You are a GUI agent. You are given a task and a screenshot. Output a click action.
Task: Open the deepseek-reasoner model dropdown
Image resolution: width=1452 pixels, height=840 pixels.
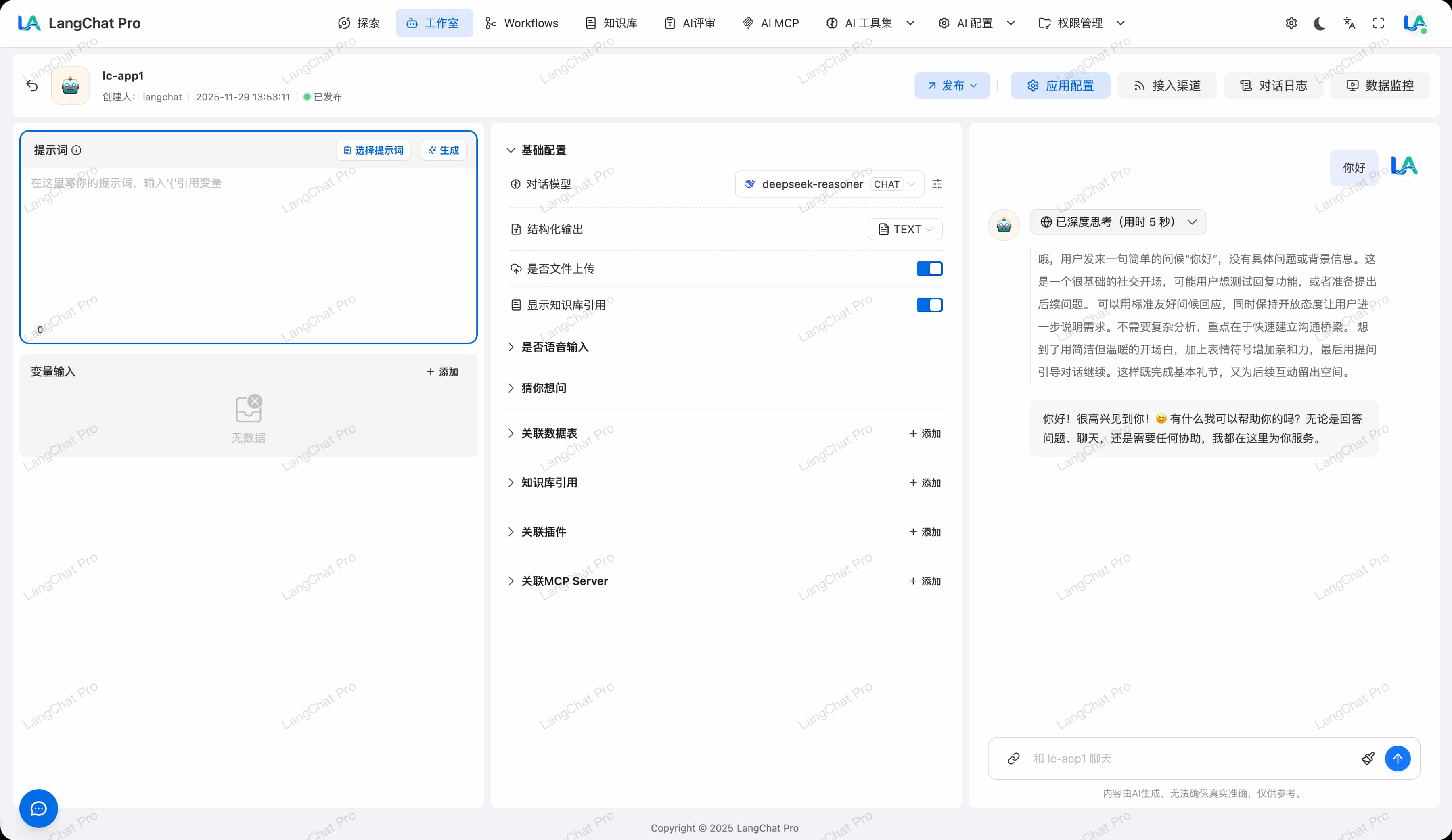coord(829,184)
